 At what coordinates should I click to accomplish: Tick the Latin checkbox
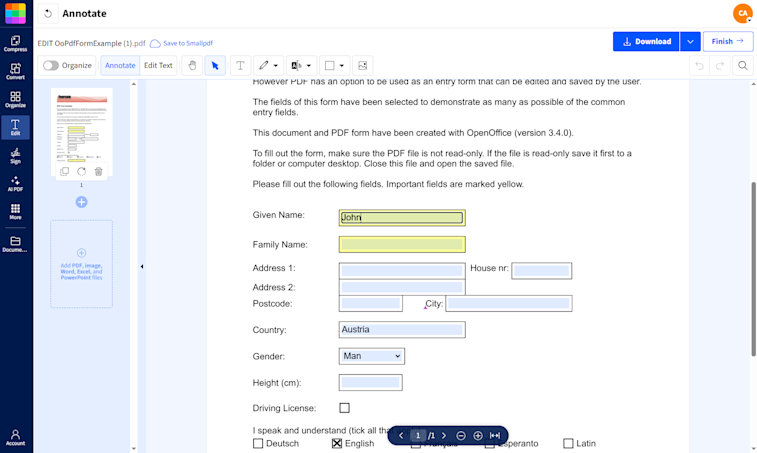coord(568,443)
